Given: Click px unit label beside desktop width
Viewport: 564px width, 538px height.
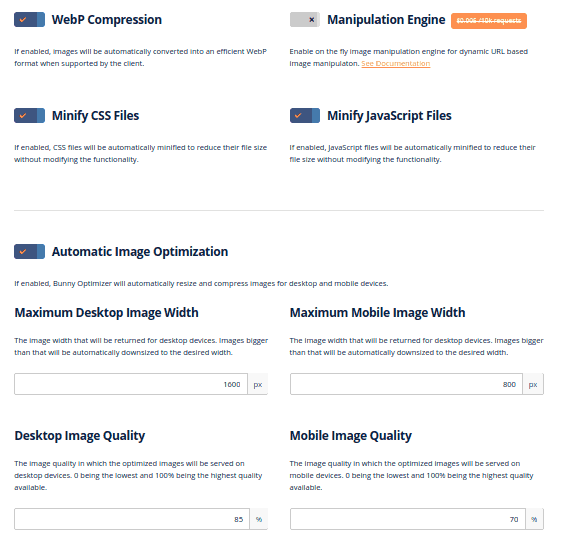Looking at the screenshot, I should (x=258, y=384).
